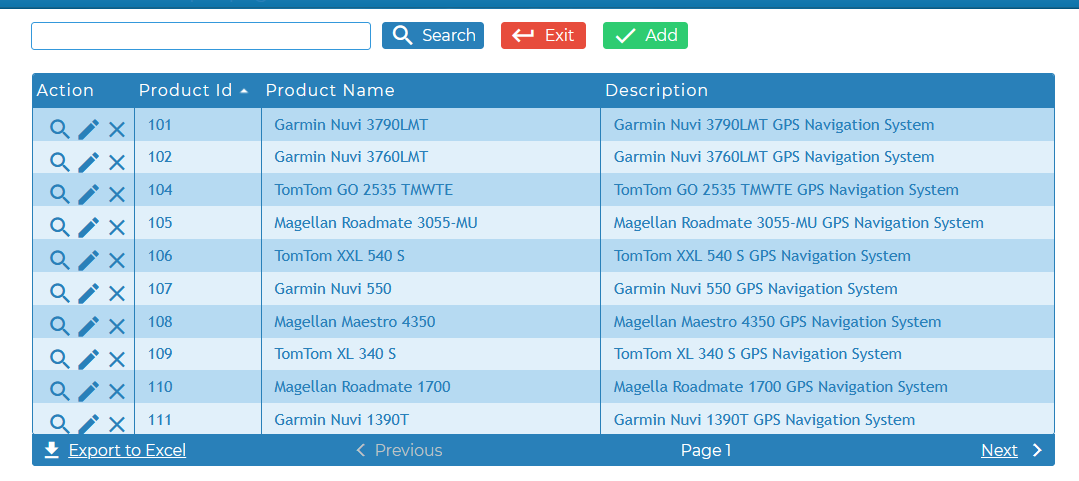Viewport: 1079px width, 481px height.
Task: Click pencil edit icon for product 106
Action: 89,260
